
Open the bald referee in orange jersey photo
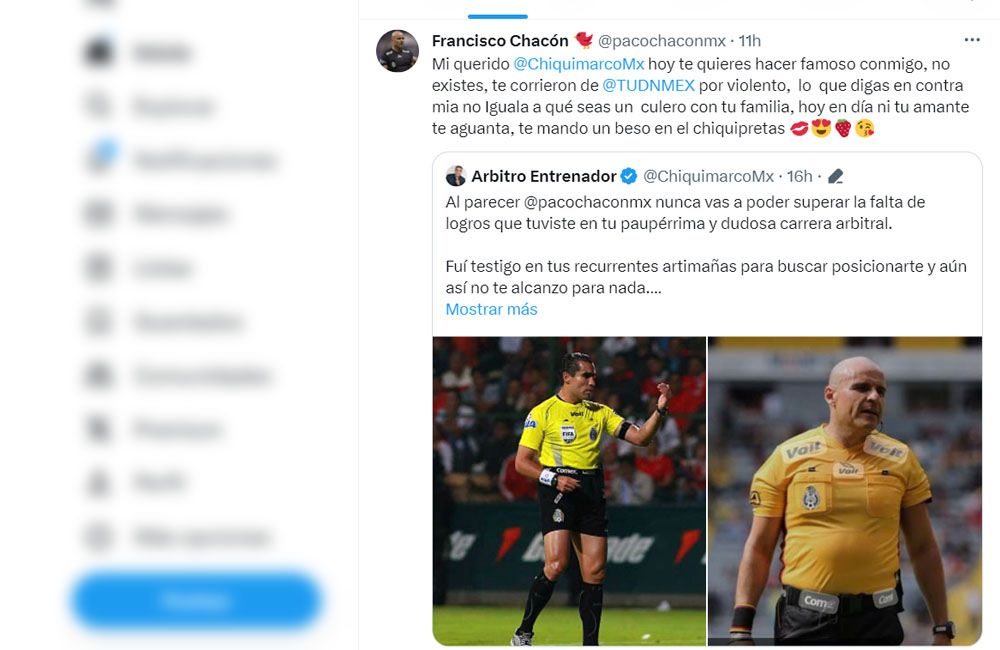pyautogui.click(x=845, y=491)
